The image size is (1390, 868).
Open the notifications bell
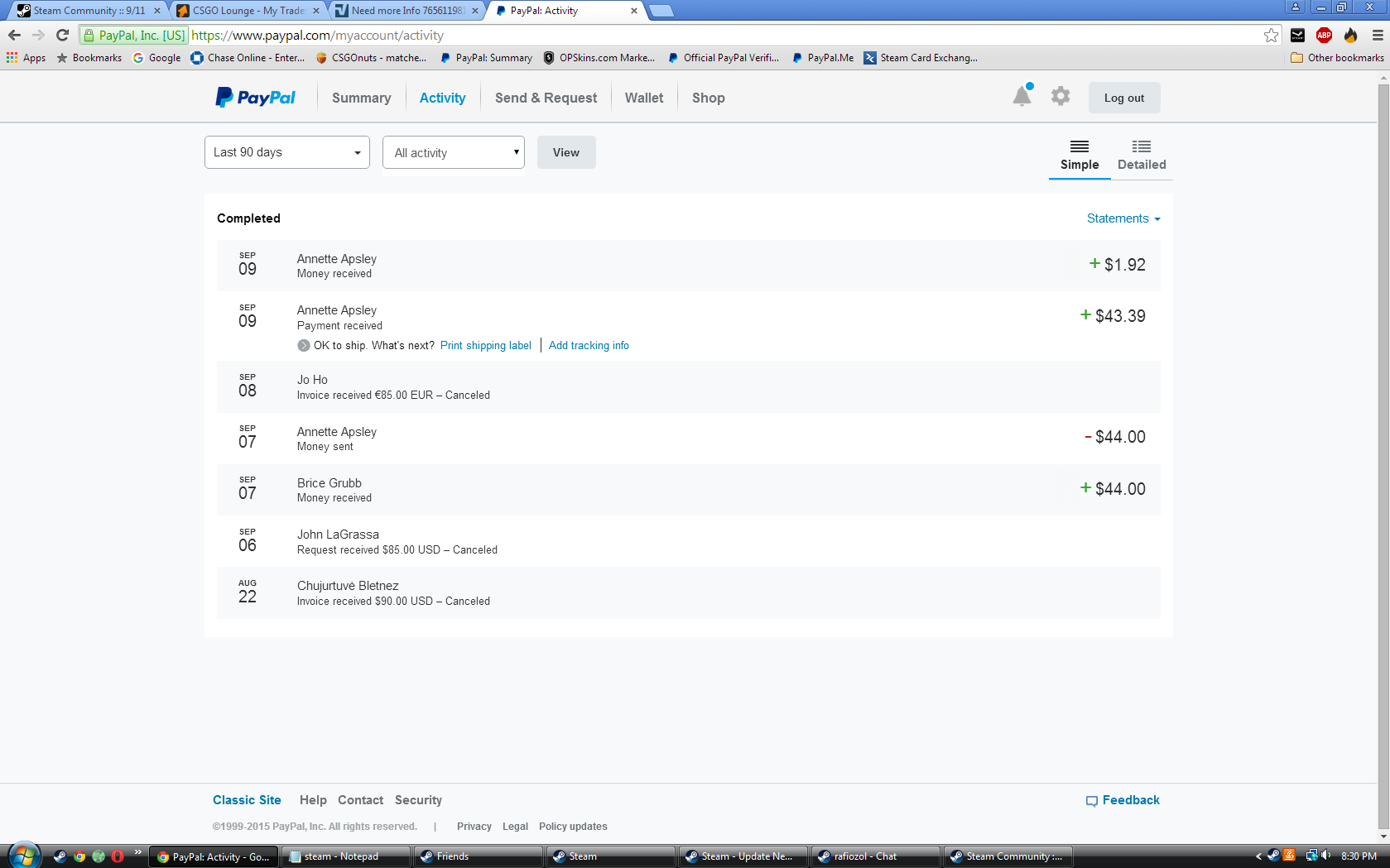point(1022,97)
